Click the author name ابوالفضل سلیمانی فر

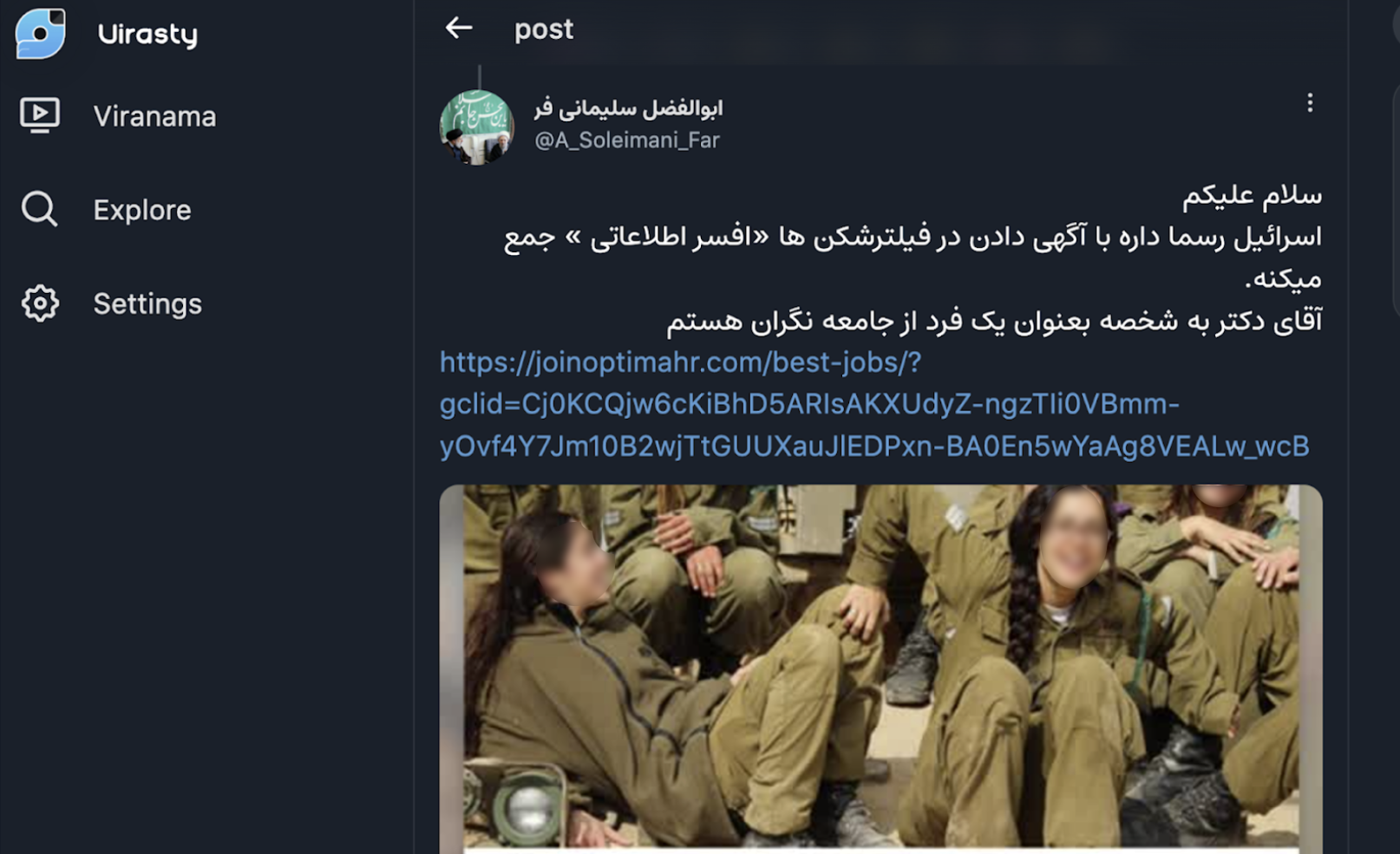[x=628, y=108]
